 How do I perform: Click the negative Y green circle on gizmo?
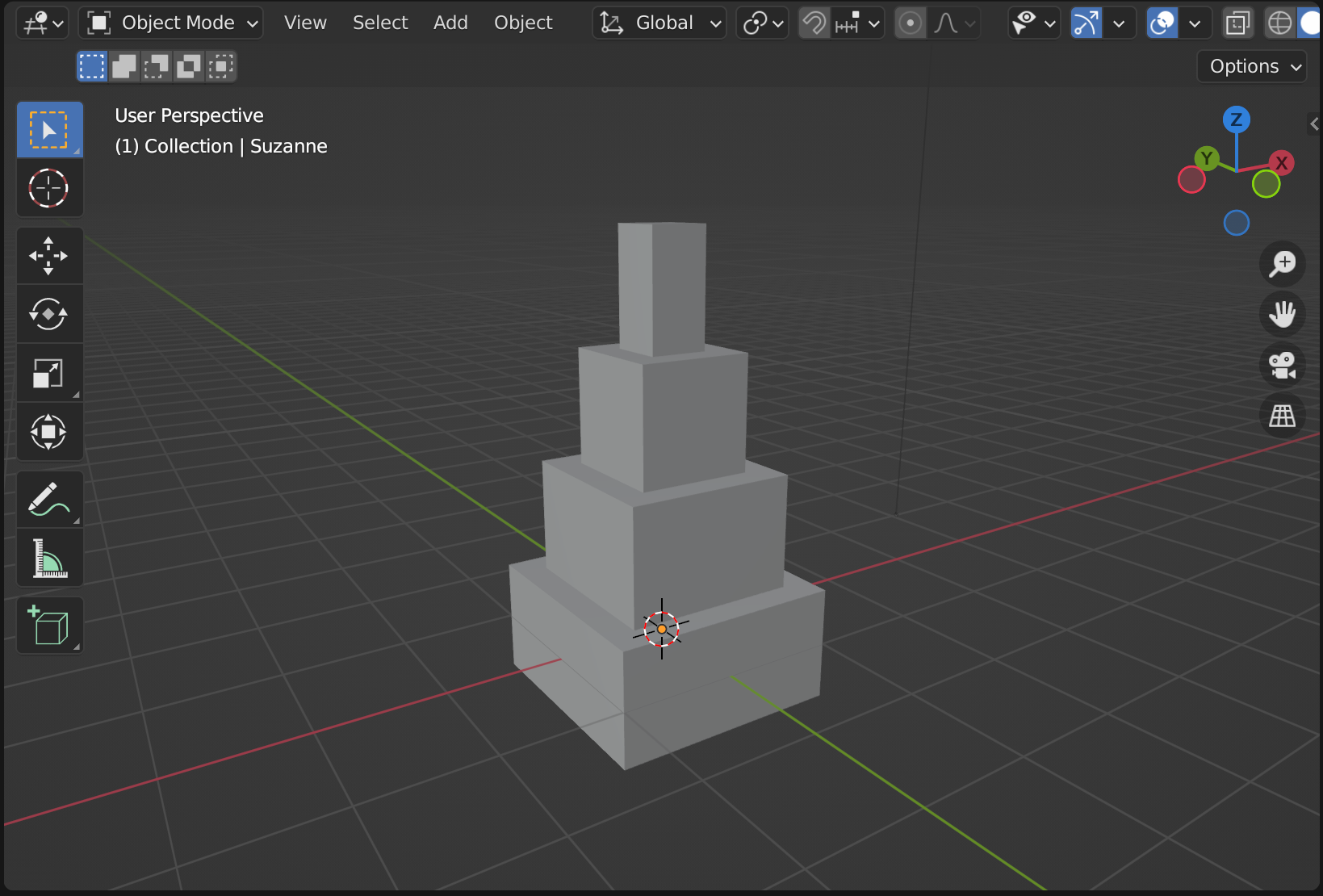(1266, 184)
